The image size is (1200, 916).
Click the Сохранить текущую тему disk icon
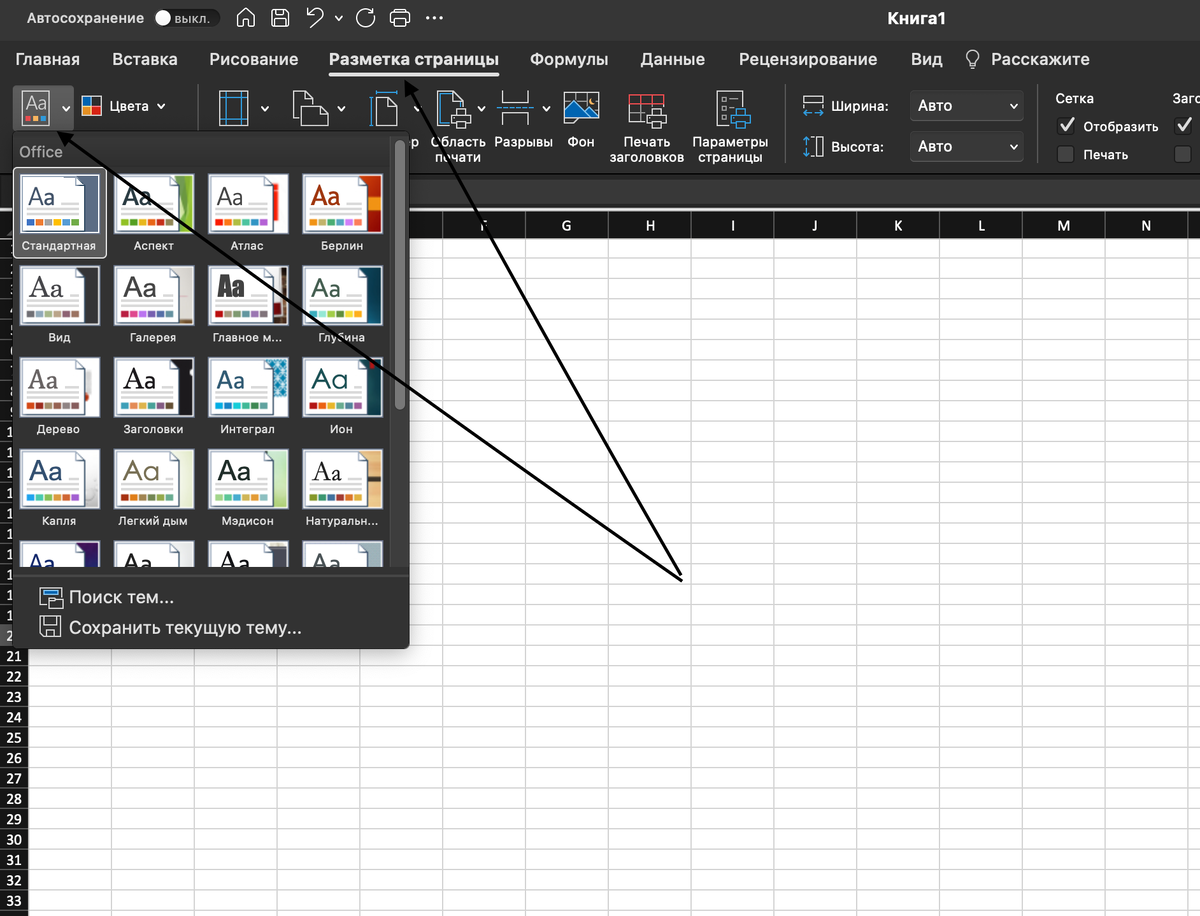[x=50, y=628]
